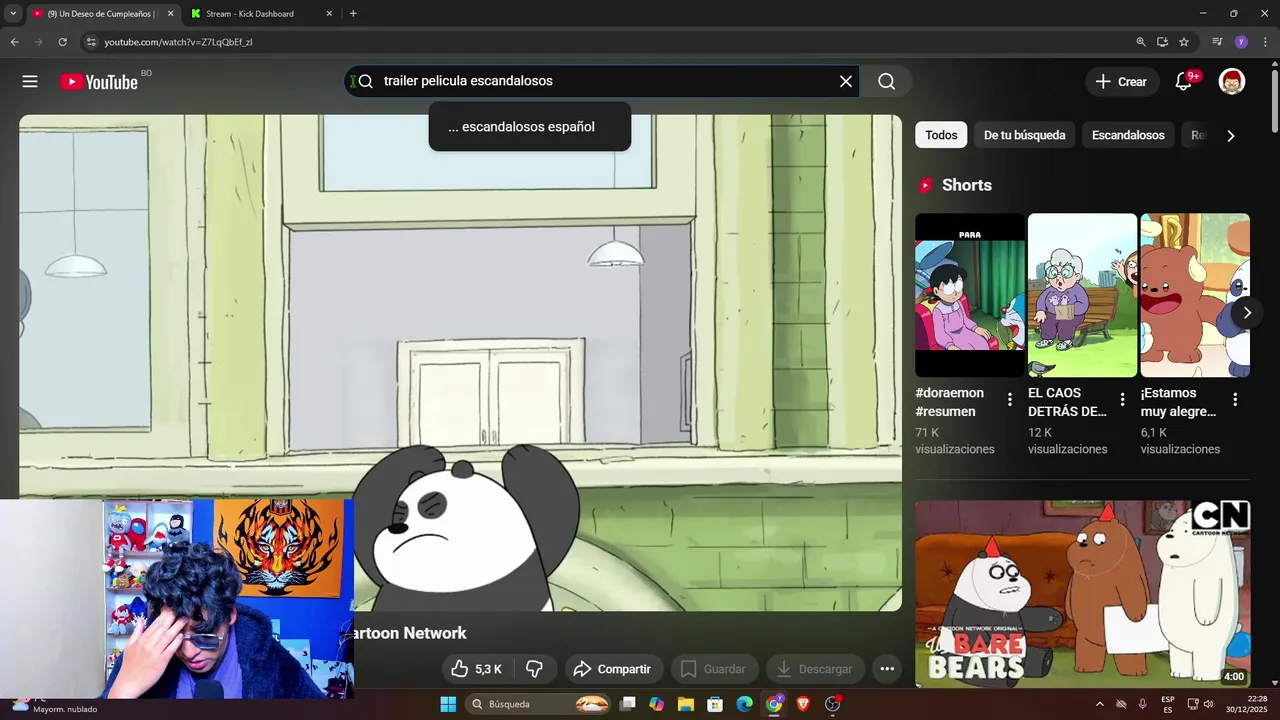Show hidden system tray icons
The width and height of the screenshot is (1280, 720).
[x=1100, y=704]
